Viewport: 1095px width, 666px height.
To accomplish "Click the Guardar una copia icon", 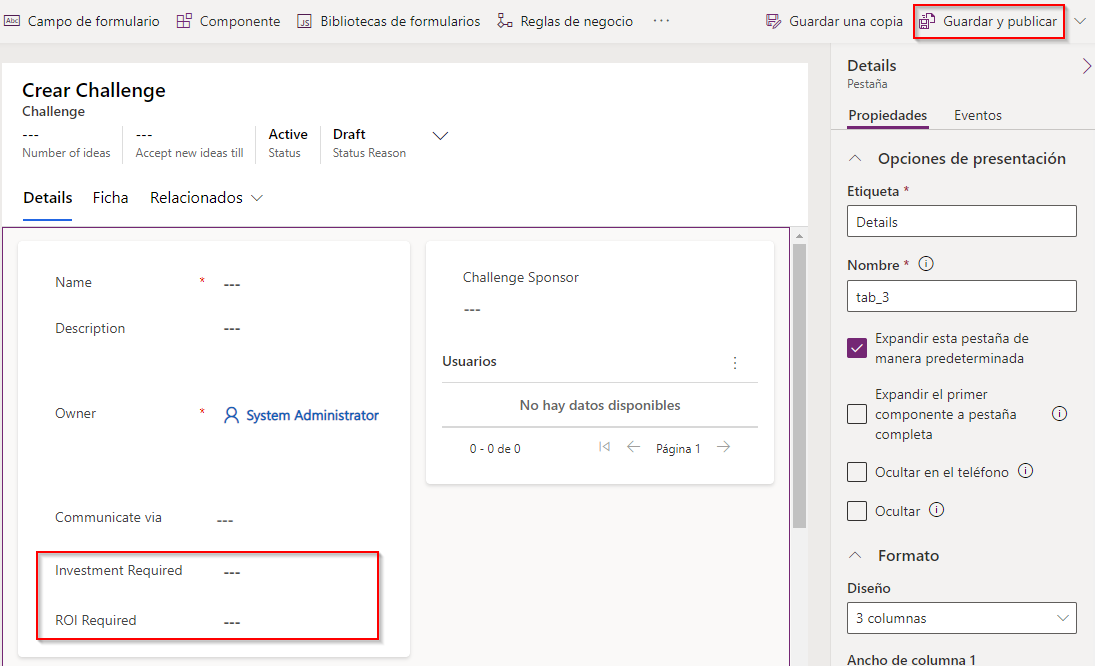I will tap(772, 21).
